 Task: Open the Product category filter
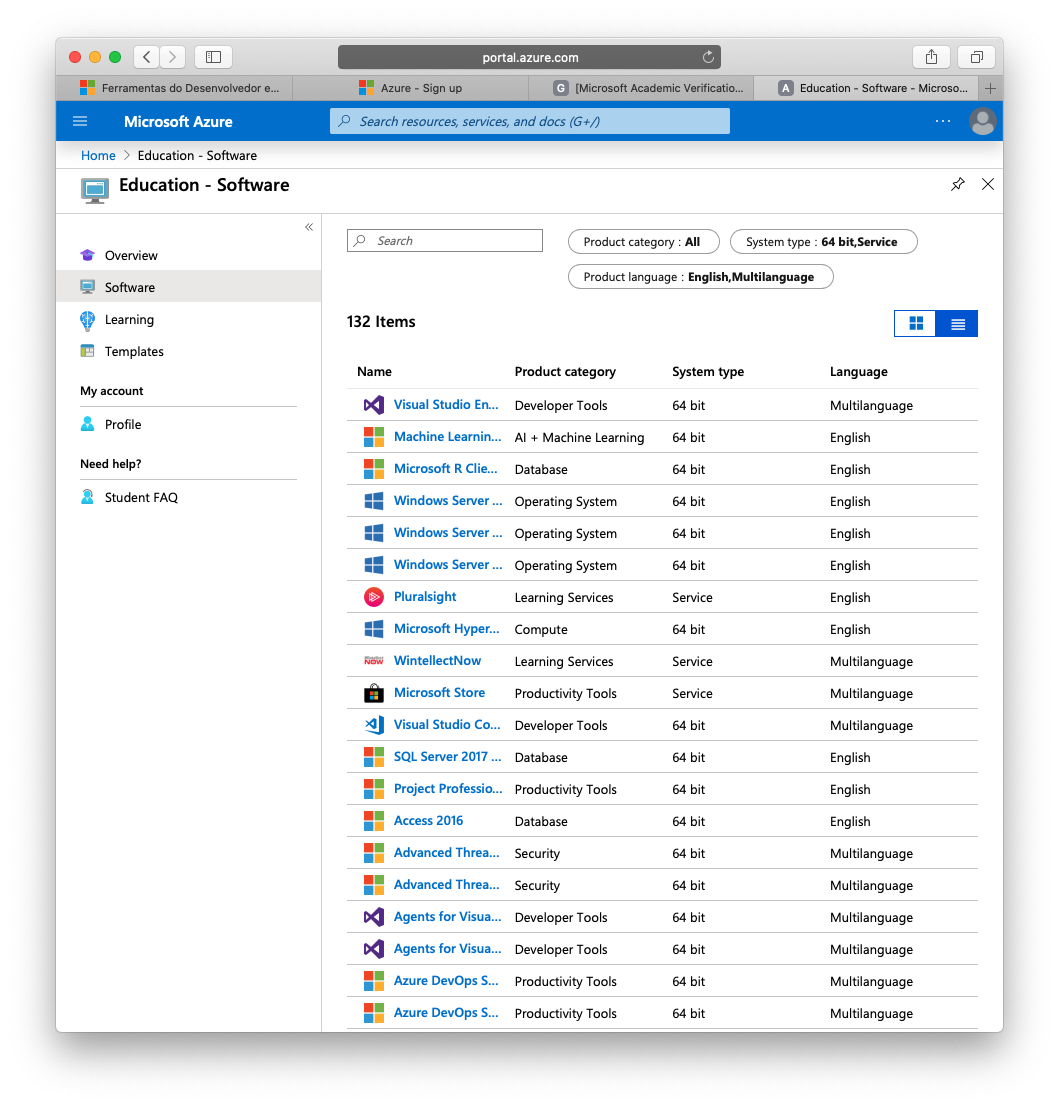point(643,242)
